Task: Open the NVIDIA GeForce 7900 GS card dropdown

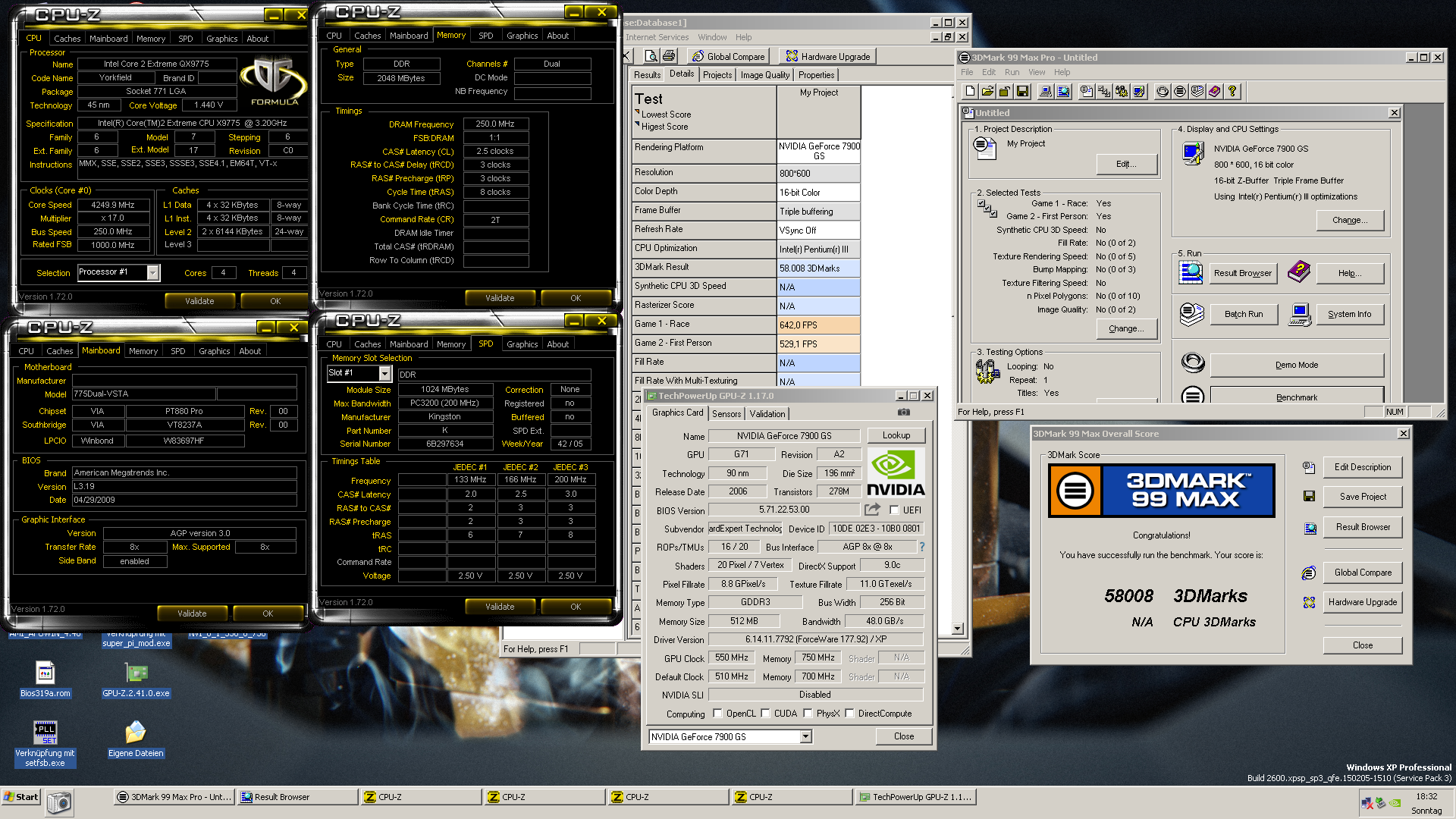Action: pos(805,737)
